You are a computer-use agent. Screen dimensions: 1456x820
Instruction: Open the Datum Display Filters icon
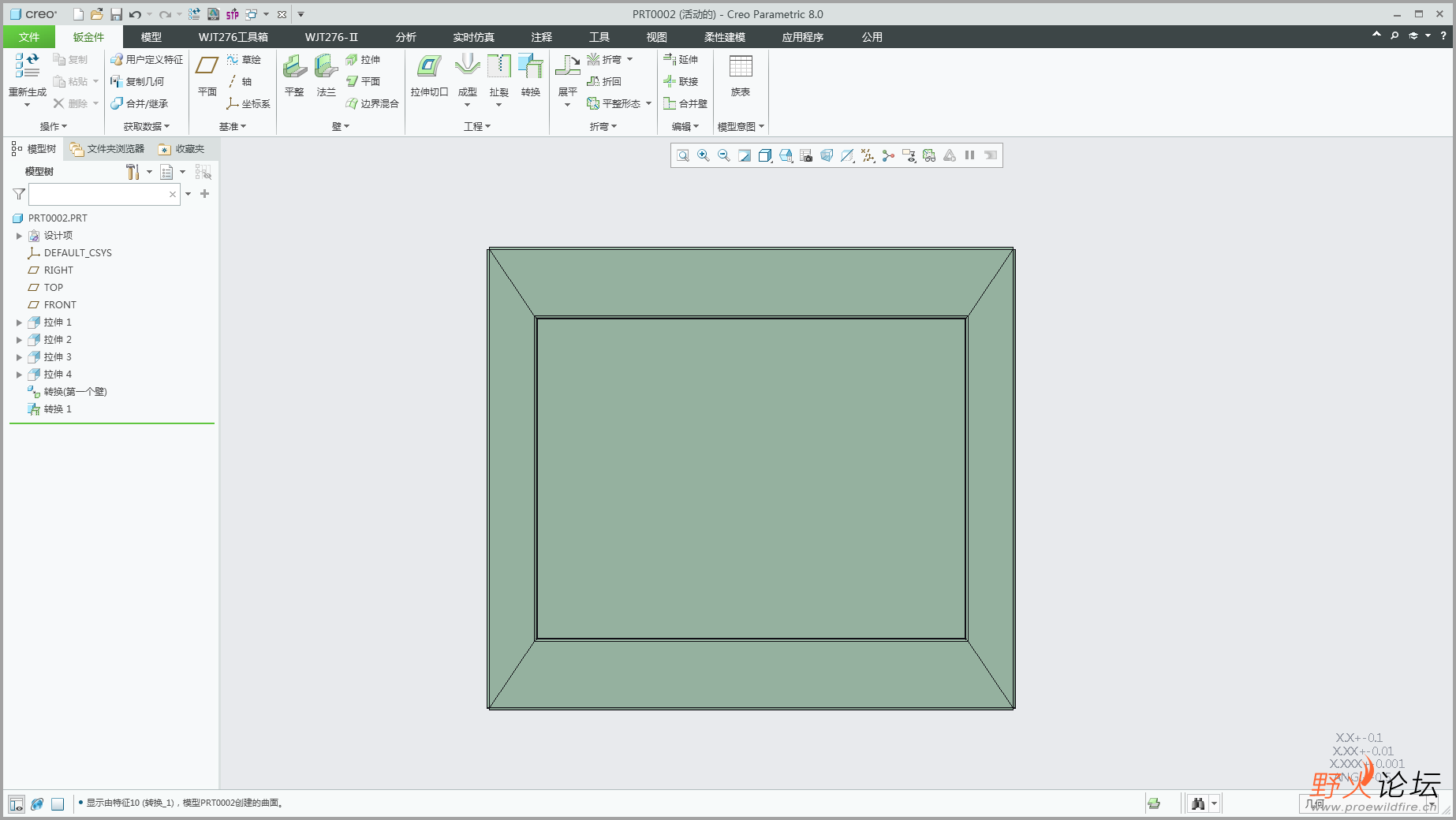868,155
